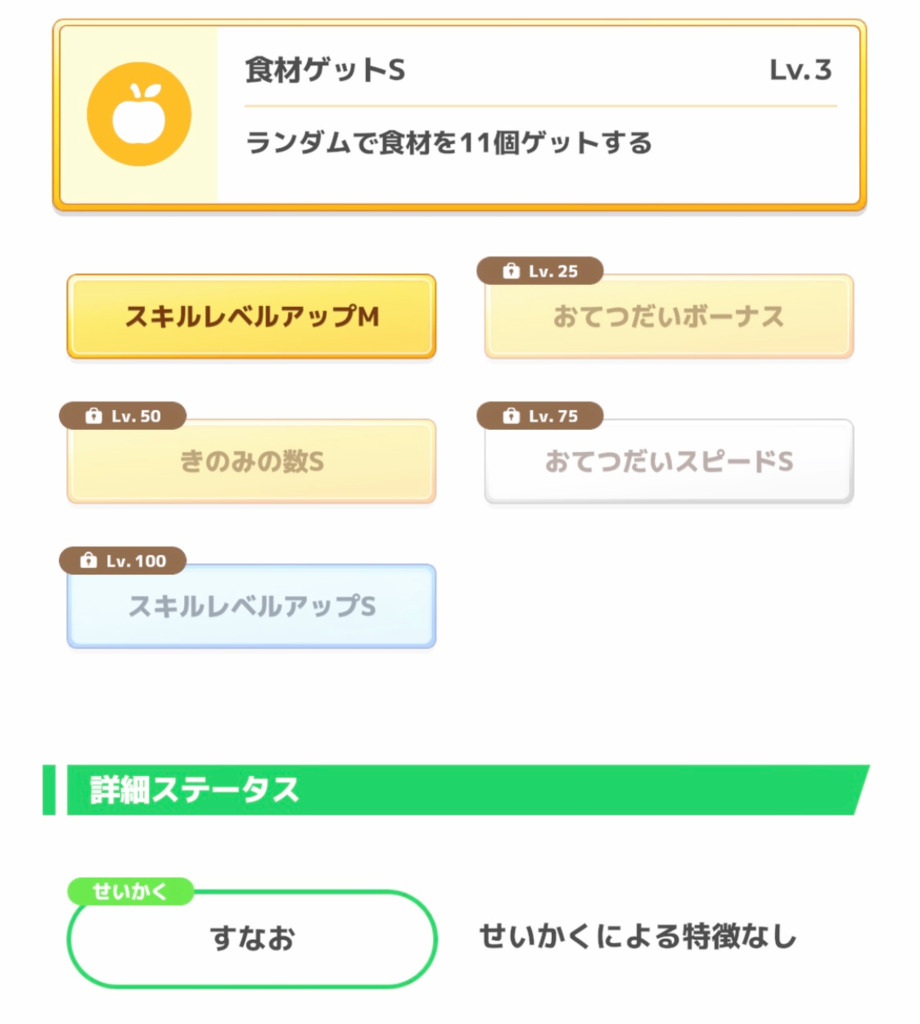Click the せいかくによる特徴なし text
920x1024 pixels.
pyautogui.click(x=638, y=937)
